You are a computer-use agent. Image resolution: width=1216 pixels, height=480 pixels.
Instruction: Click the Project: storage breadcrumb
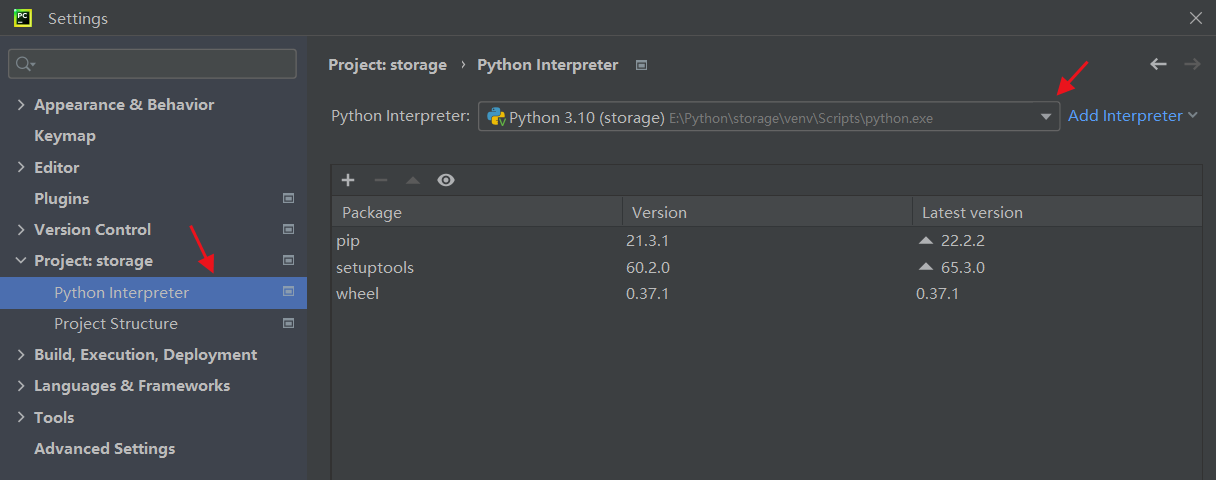click(387, 65)
